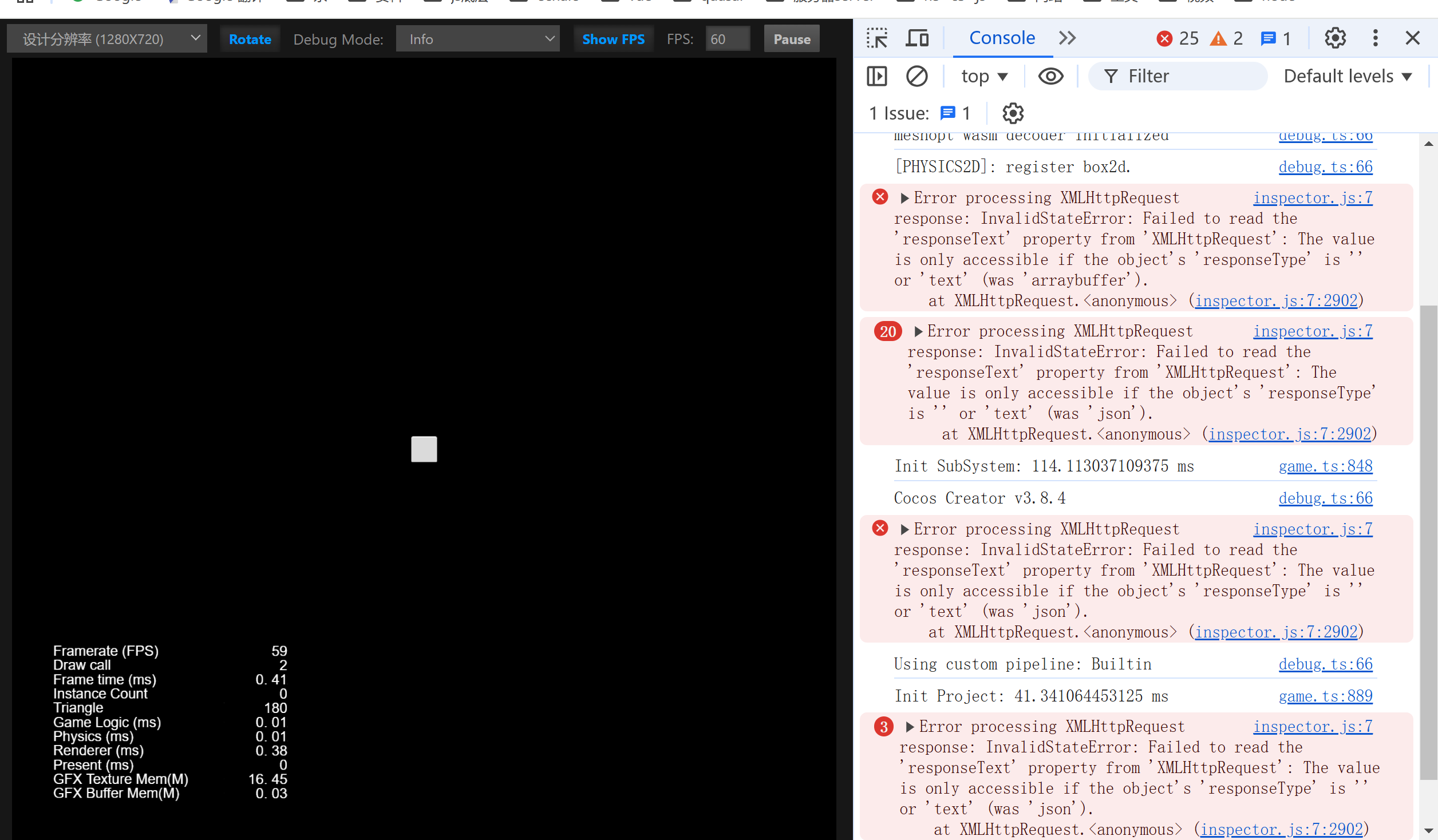
Task: Open the Debug Mode Info dropdown
Action: point(477,39)
